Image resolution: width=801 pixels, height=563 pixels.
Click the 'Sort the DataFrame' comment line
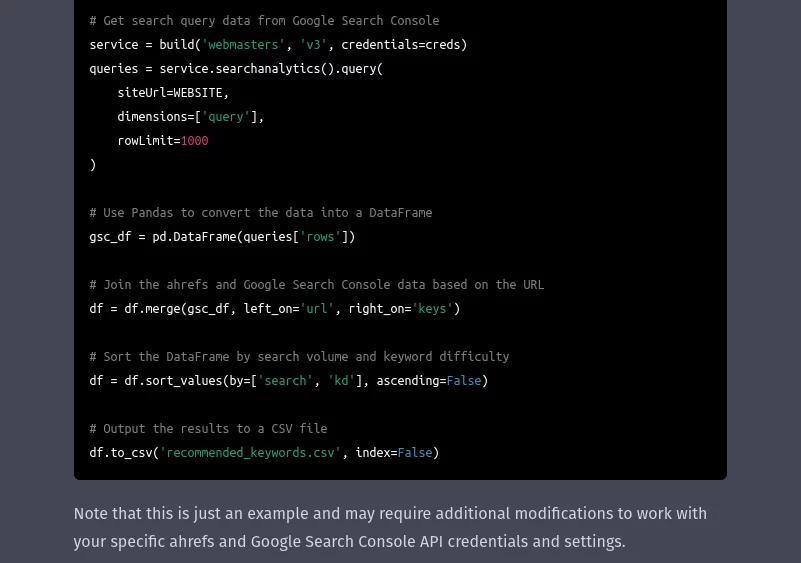click(x=299, y=357)
